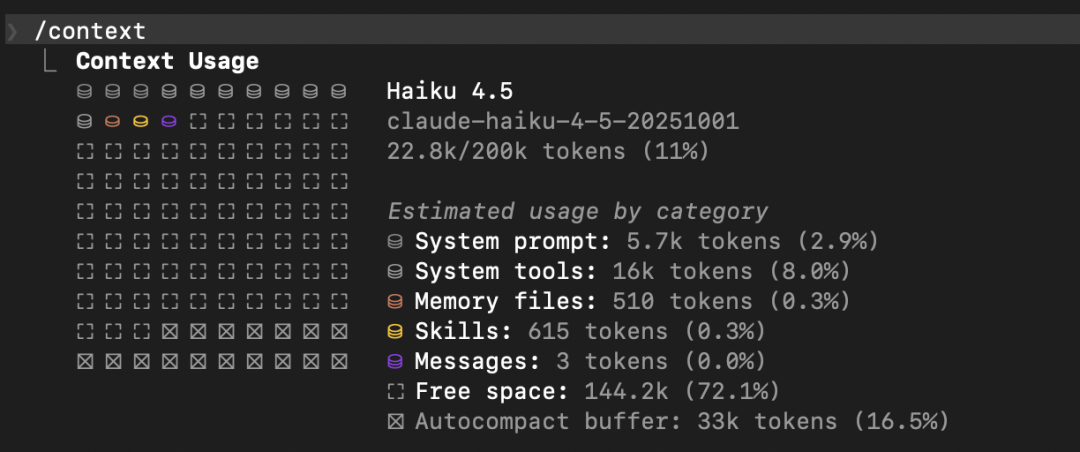Click the System prompt legend icon
This screenshot has width=1080, height=452.
point(395,242)
